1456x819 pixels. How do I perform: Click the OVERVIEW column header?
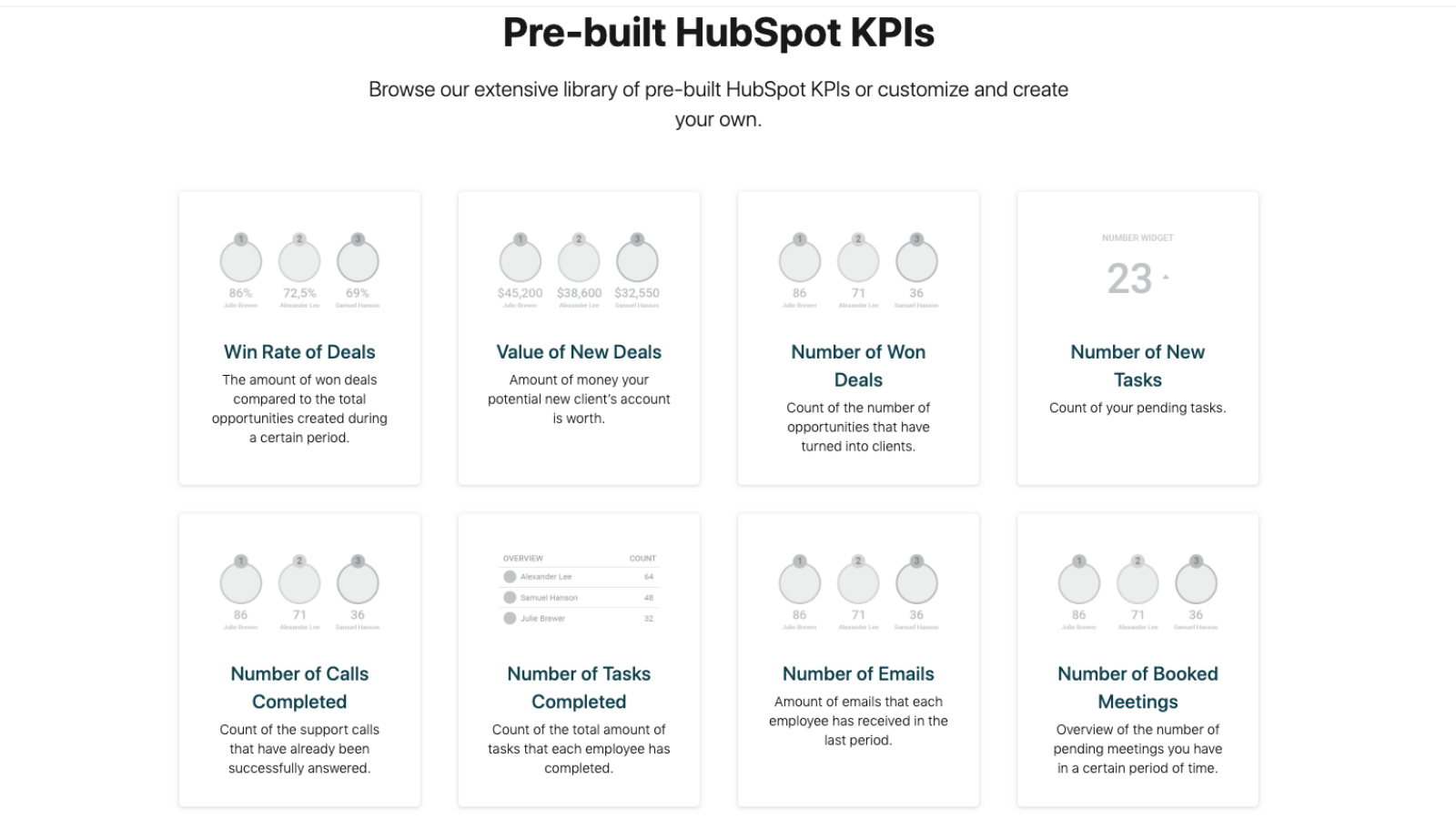pos(523,558)
